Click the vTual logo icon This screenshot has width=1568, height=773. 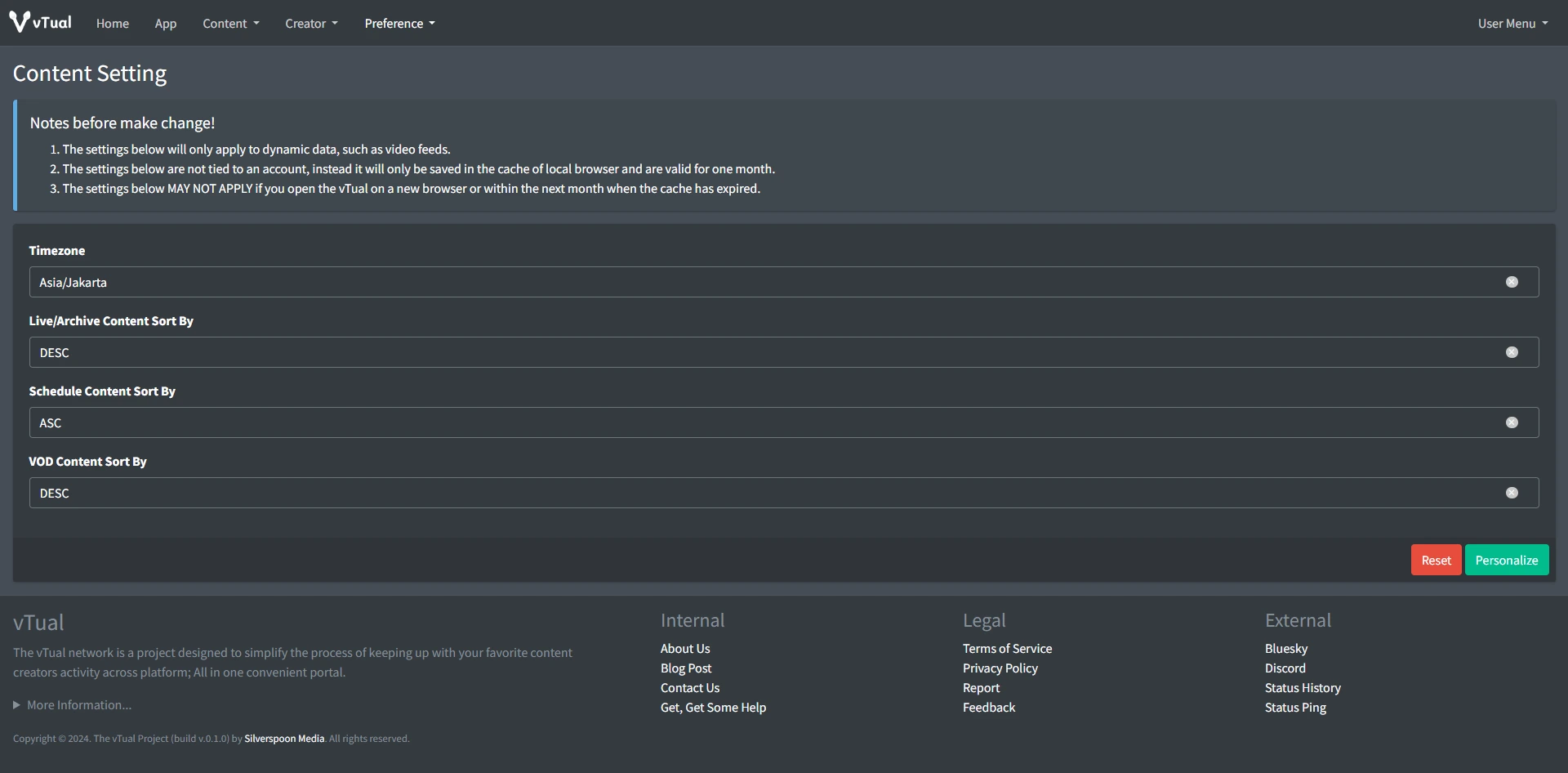20,22
